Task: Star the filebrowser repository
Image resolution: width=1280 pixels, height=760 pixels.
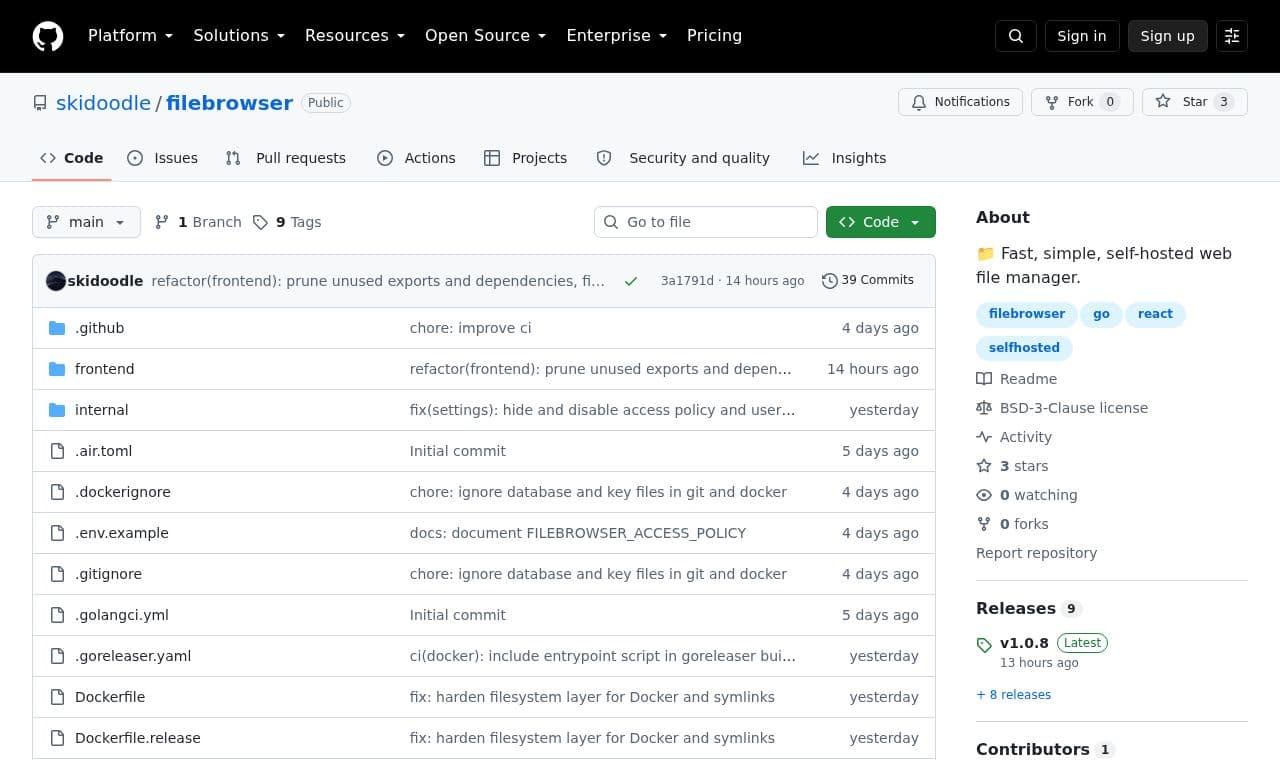Action: (x=1195, y=102)
